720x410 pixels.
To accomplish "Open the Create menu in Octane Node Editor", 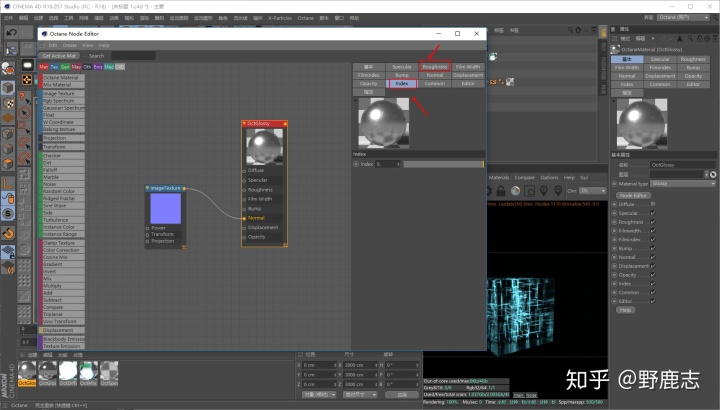I will tap(70, 45).
